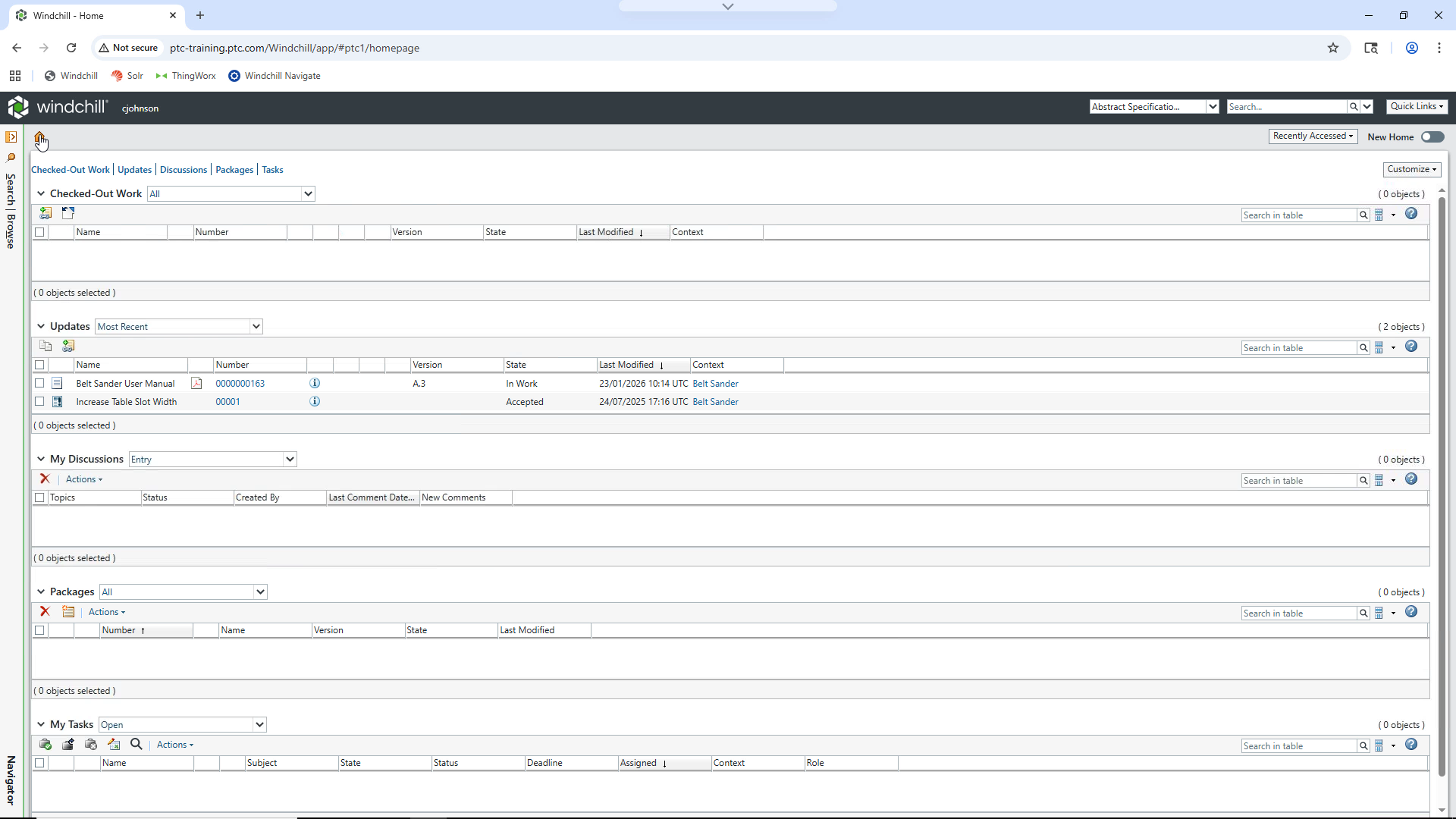This screenshot has height=819, width=1456.
Task: Select all in Checked-Out Work header checkbox
Action: (40, 233)
